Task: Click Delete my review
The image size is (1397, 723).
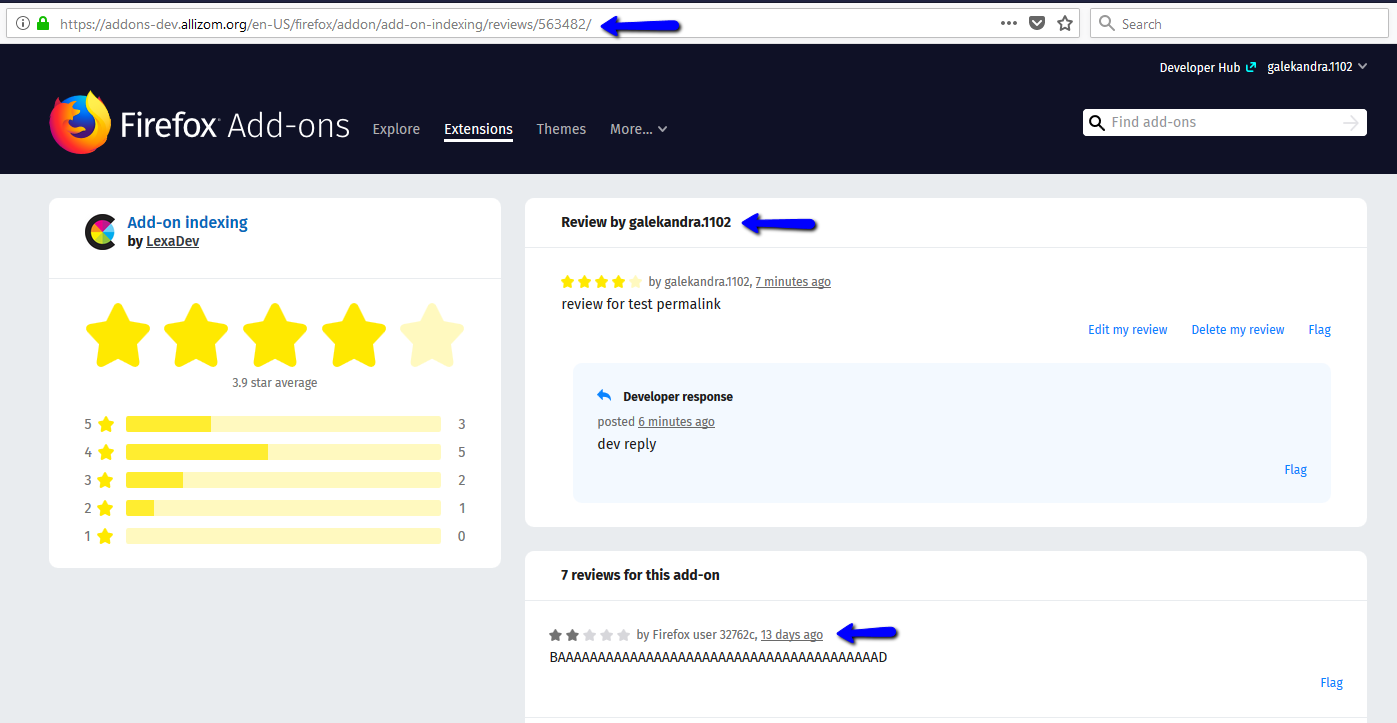Action: [1238, 330]
